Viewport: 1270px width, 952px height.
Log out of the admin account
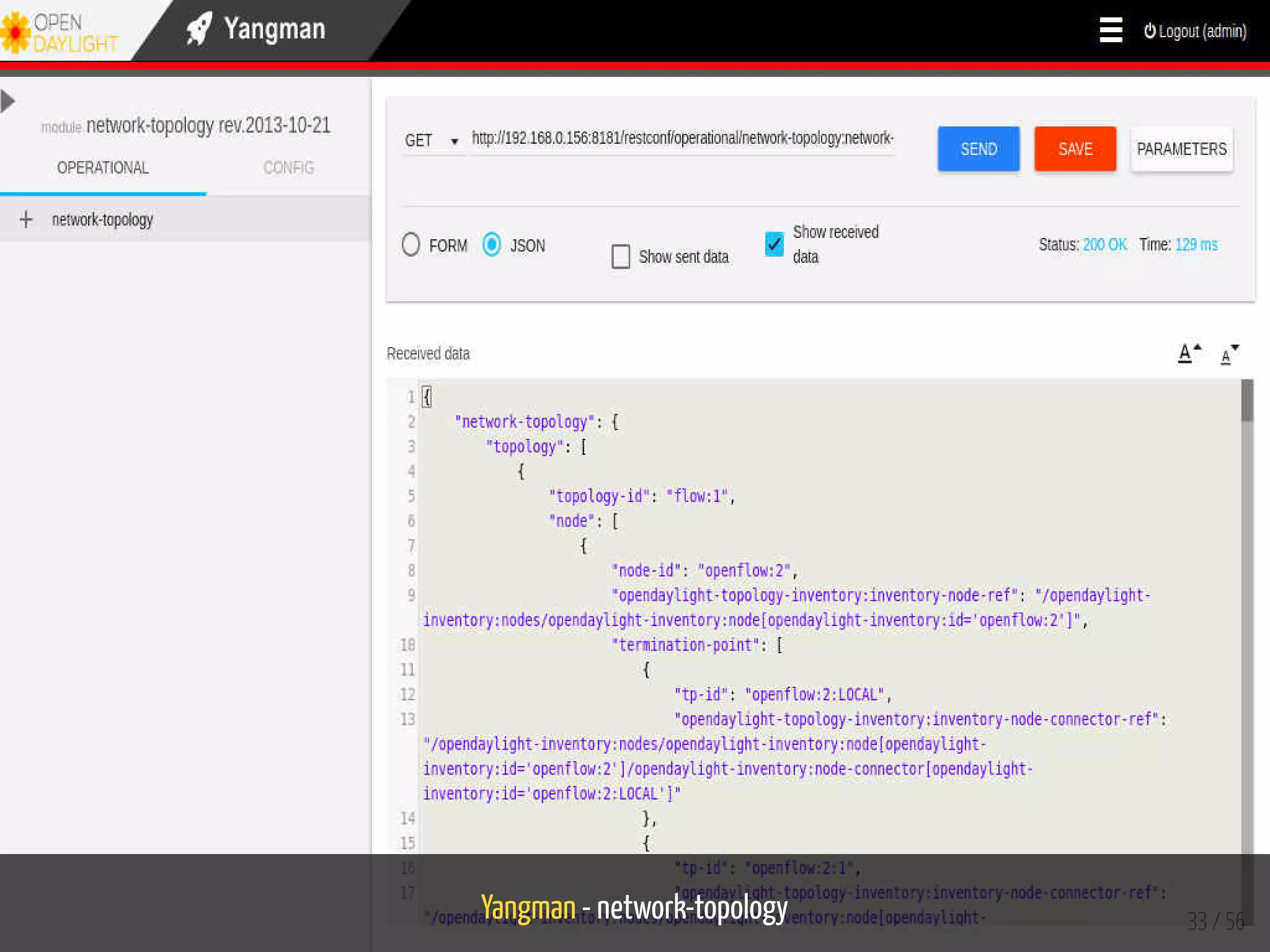(x=1195, y=31)
